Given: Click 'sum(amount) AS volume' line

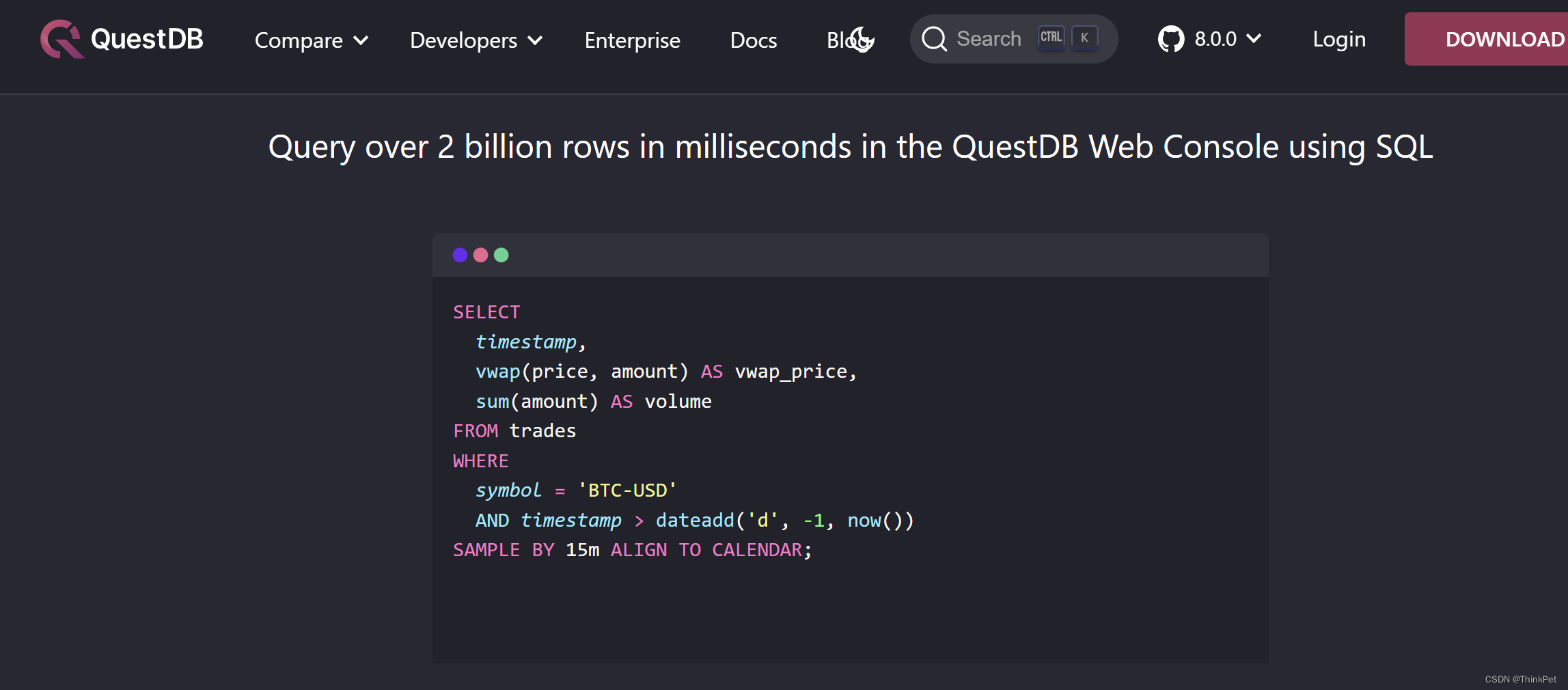Looking at the screenshot, I should coord(594,402).
